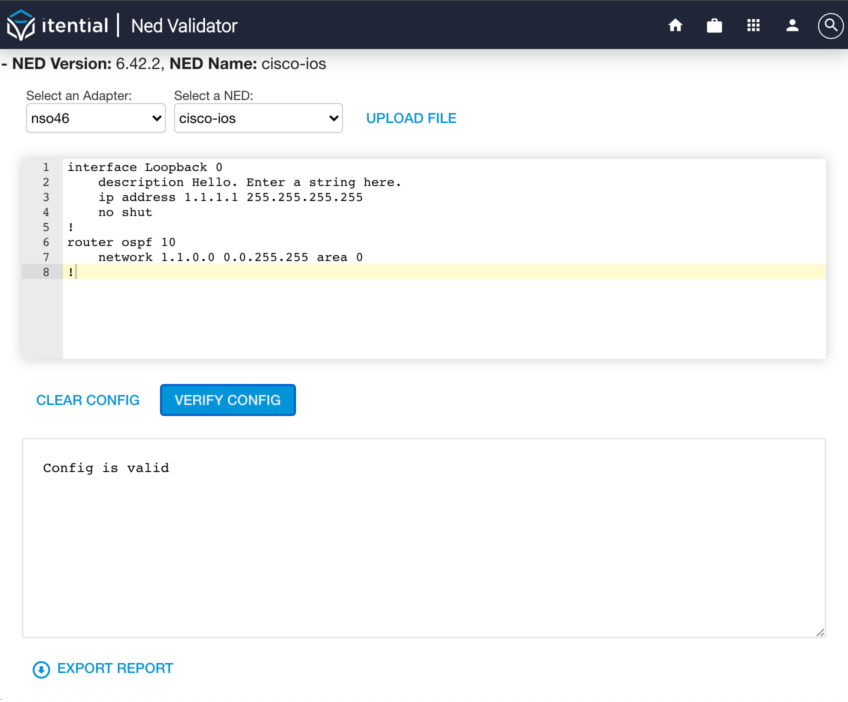
Task: Click the description Hello line in editor
Action: point(249,182)
